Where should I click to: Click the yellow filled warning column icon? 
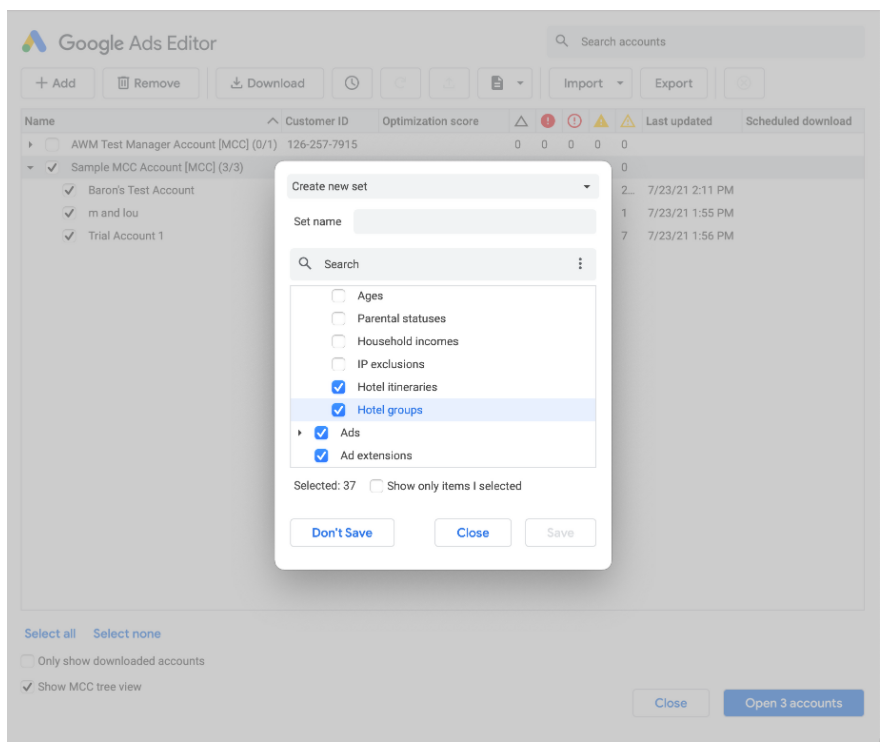[x=601, y=120]
